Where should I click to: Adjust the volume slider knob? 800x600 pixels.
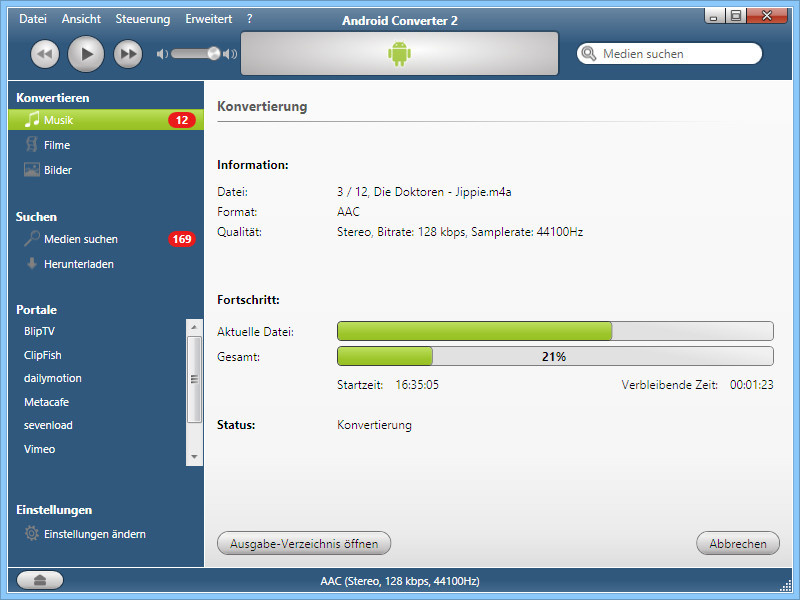[x=214, y=54]
